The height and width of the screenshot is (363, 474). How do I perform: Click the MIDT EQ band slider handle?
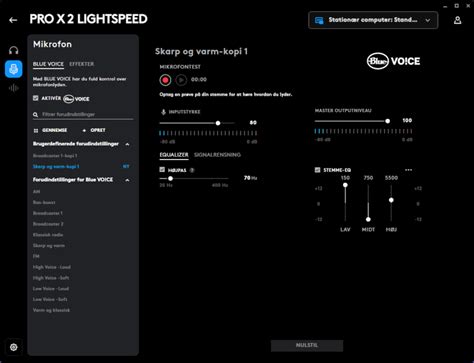pos(368,219)
